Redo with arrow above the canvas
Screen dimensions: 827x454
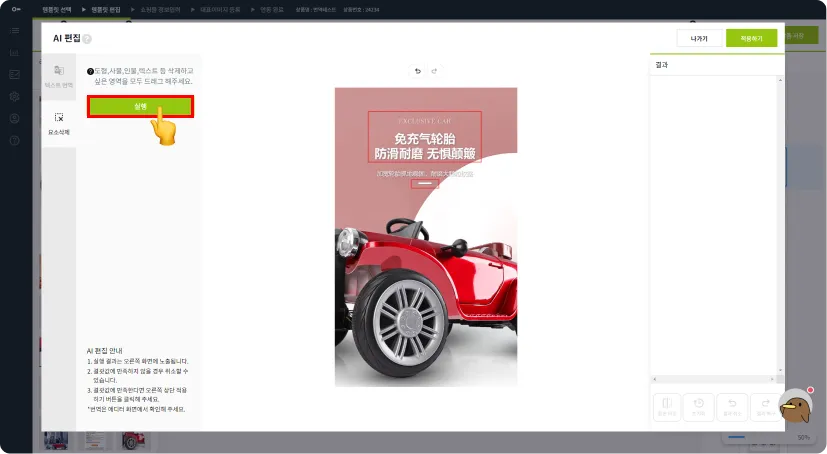[434, 71]
